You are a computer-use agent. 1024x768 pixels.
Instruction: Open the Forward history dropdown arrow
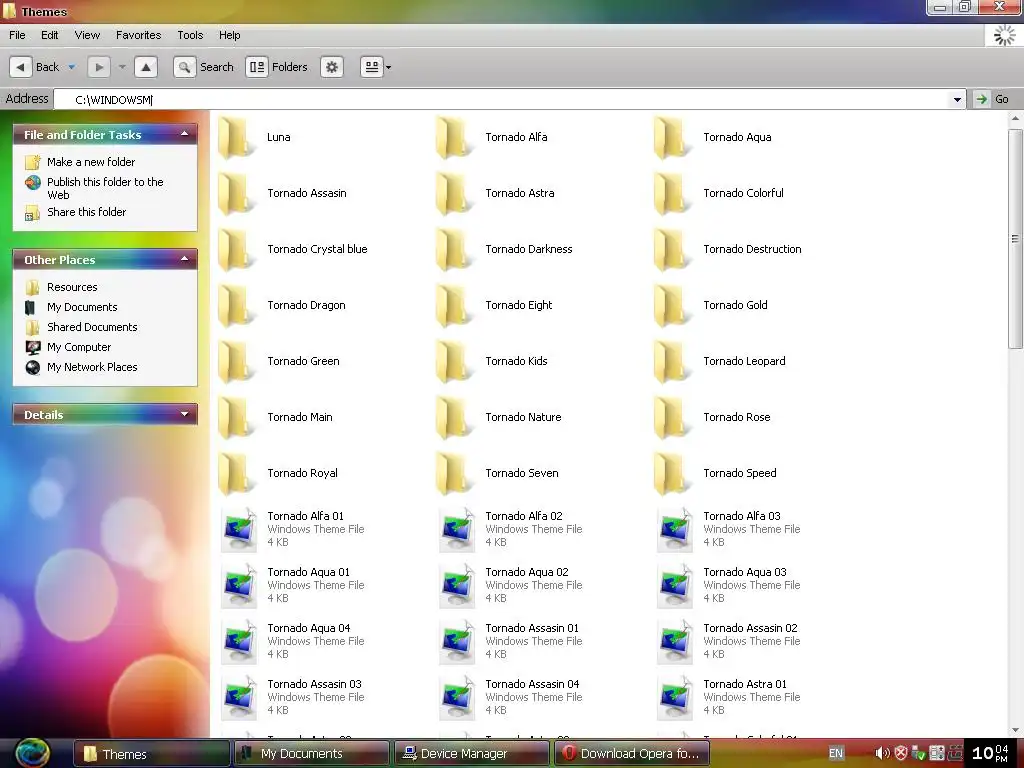tap(122, 67)
